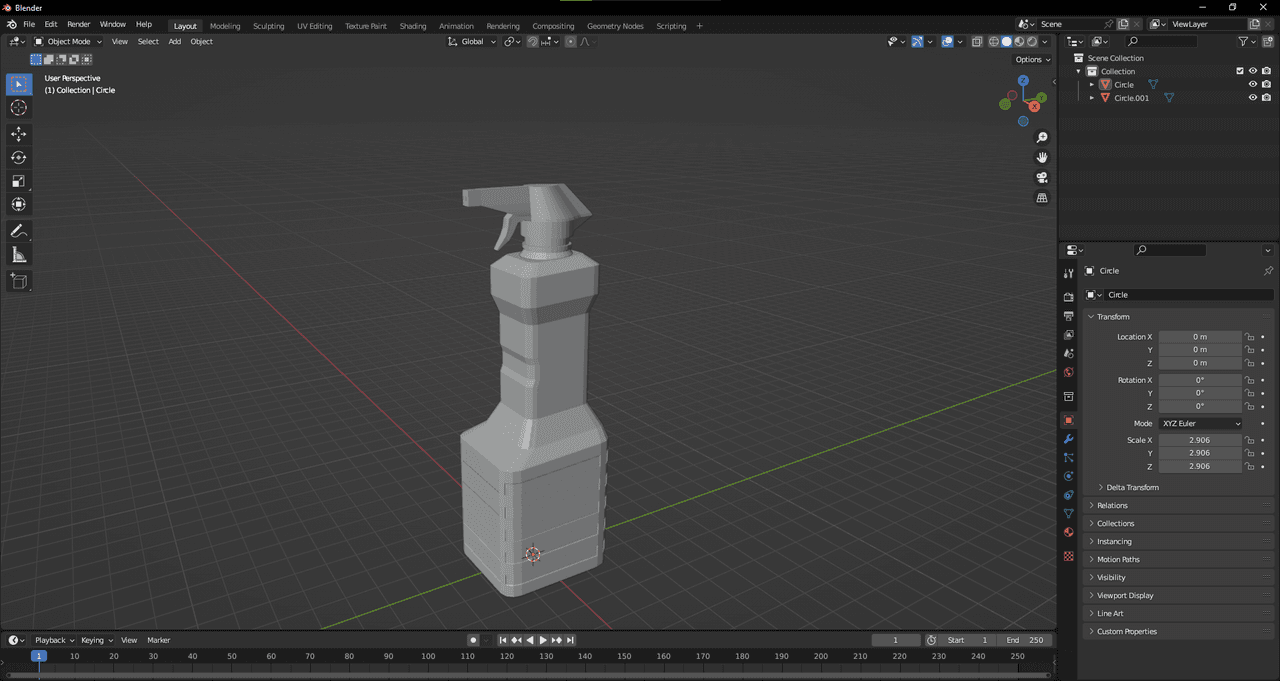The height and width of the screenshot is (681, 1280).
Task: Toggle camera view with the camera icon
Action: pyautogui.click(x=1042, y=178)
